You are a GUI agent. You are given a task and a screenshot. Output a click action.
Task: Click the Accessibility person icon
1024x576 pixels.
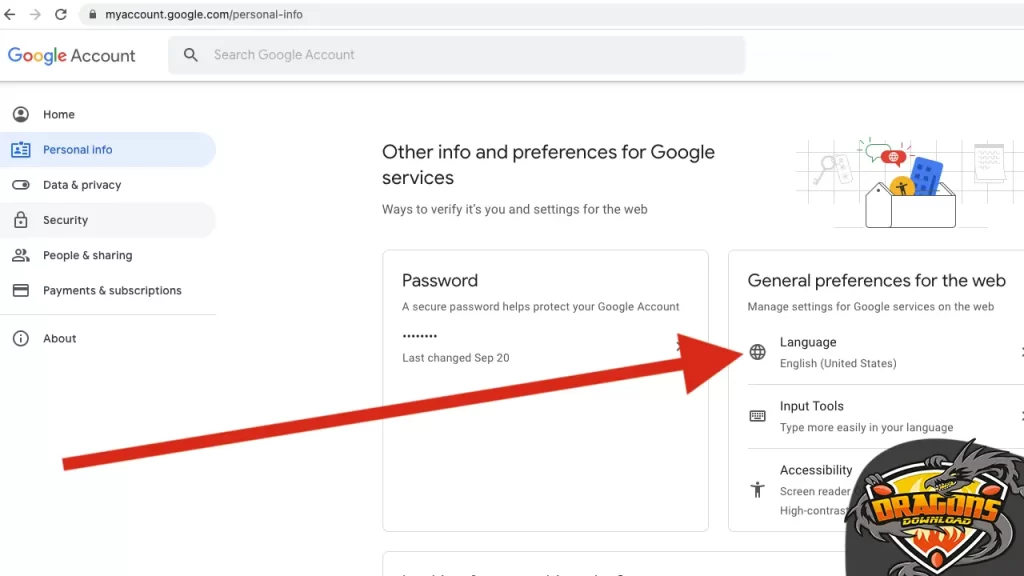click(758, 489)
